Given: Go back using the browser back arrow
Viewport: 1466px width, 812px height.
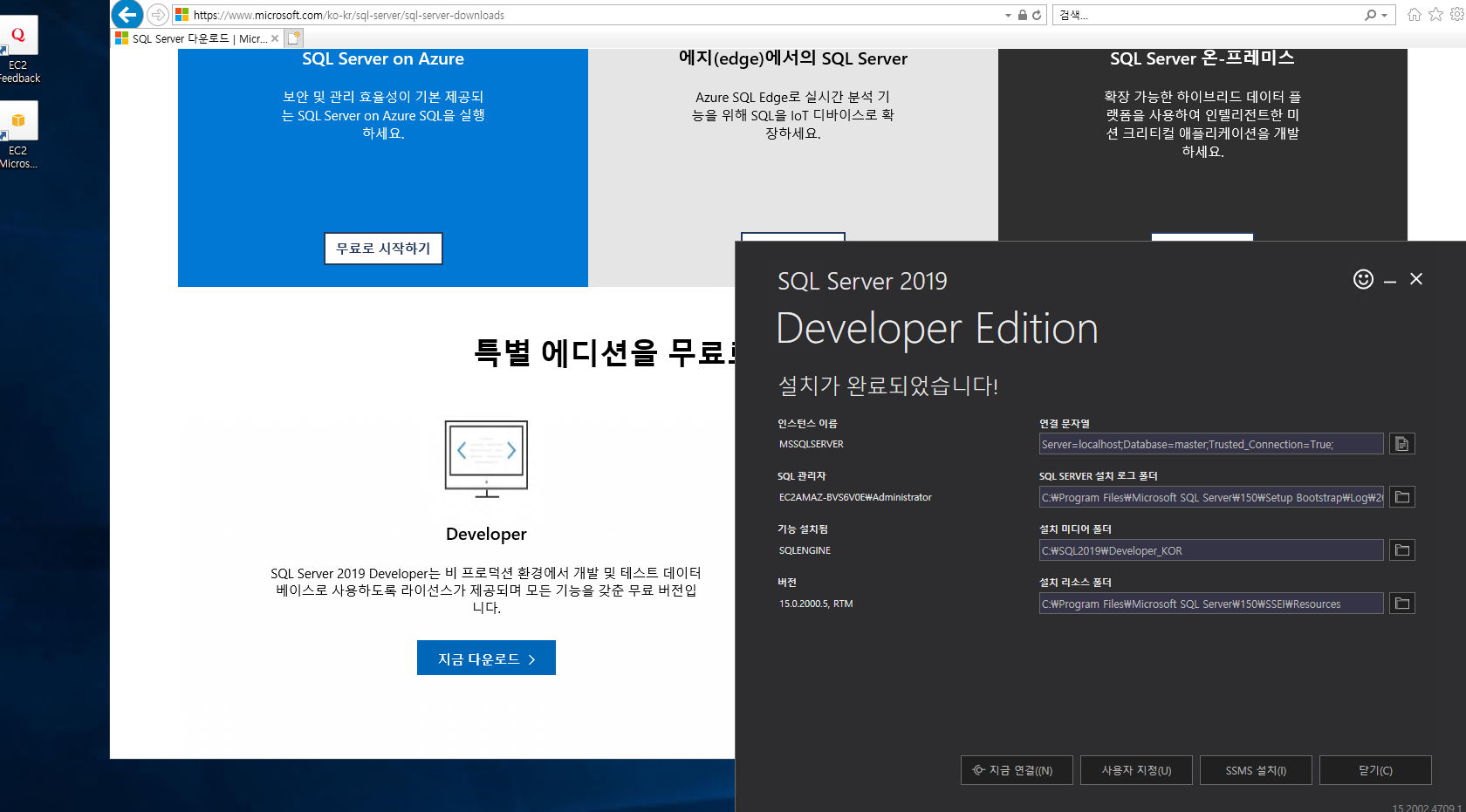Looking at the screenshot, I should pyautogui.click(x=127, y=14).
